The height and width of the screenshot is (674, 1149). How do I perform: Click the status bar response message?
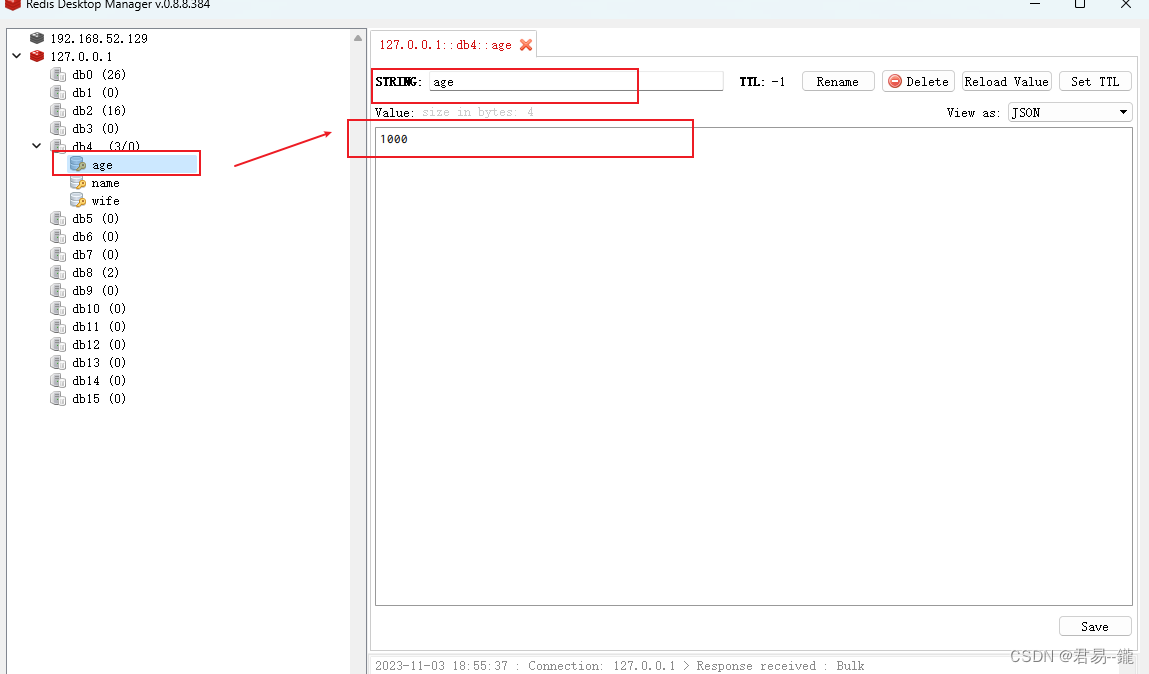[620, 665]
